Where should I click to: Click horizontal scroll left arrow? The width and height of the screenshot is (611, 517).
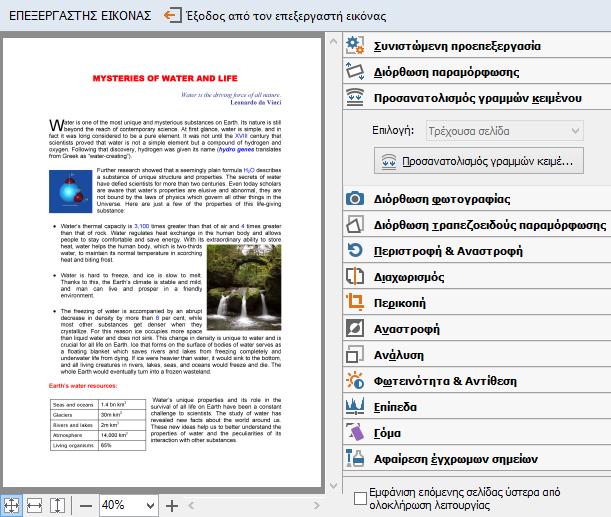[x=191, y=506]
